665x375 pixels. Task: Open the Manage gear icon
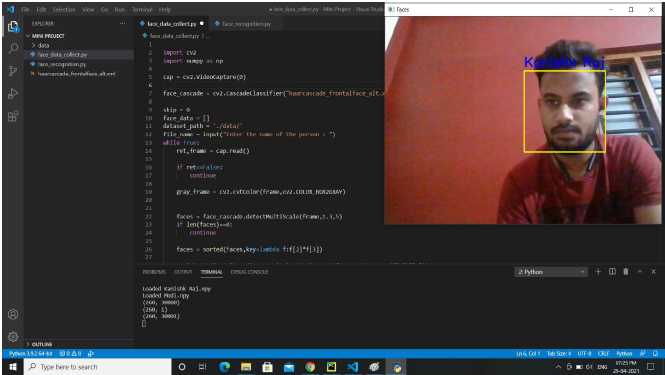click(13, 336)
